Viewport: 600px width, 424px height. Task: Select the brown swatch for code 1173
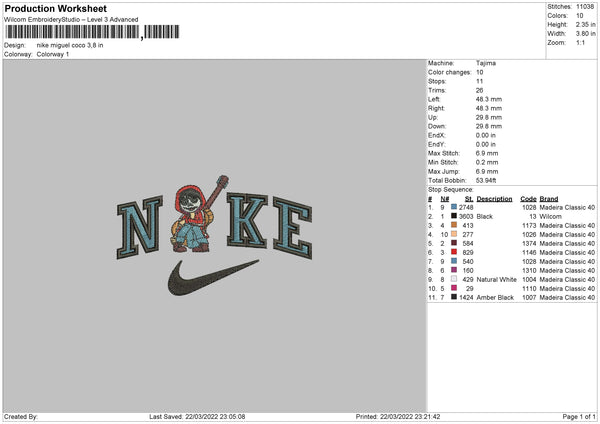click(454, 225)
